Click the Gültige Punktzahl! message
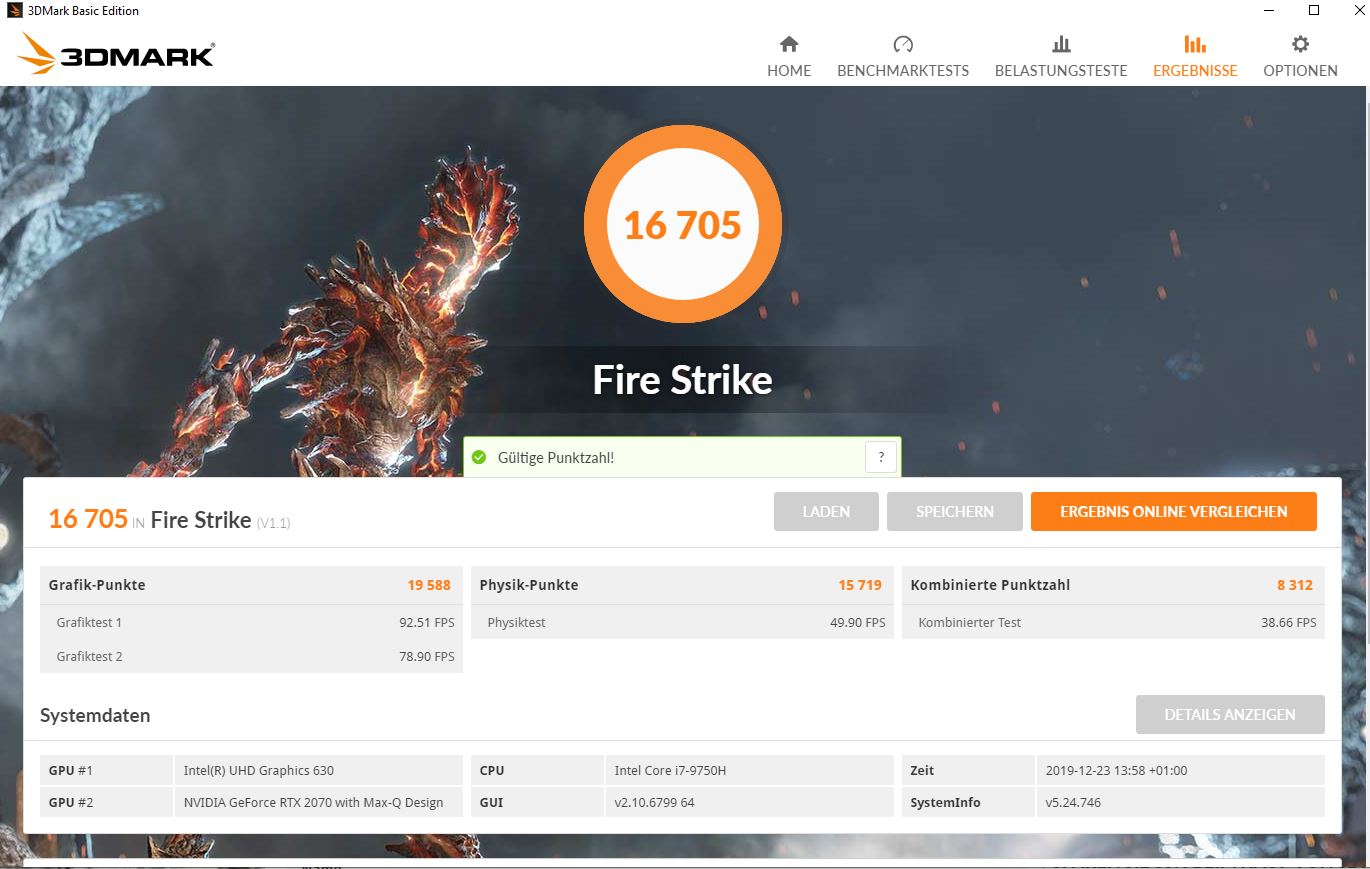 (556, 457)
